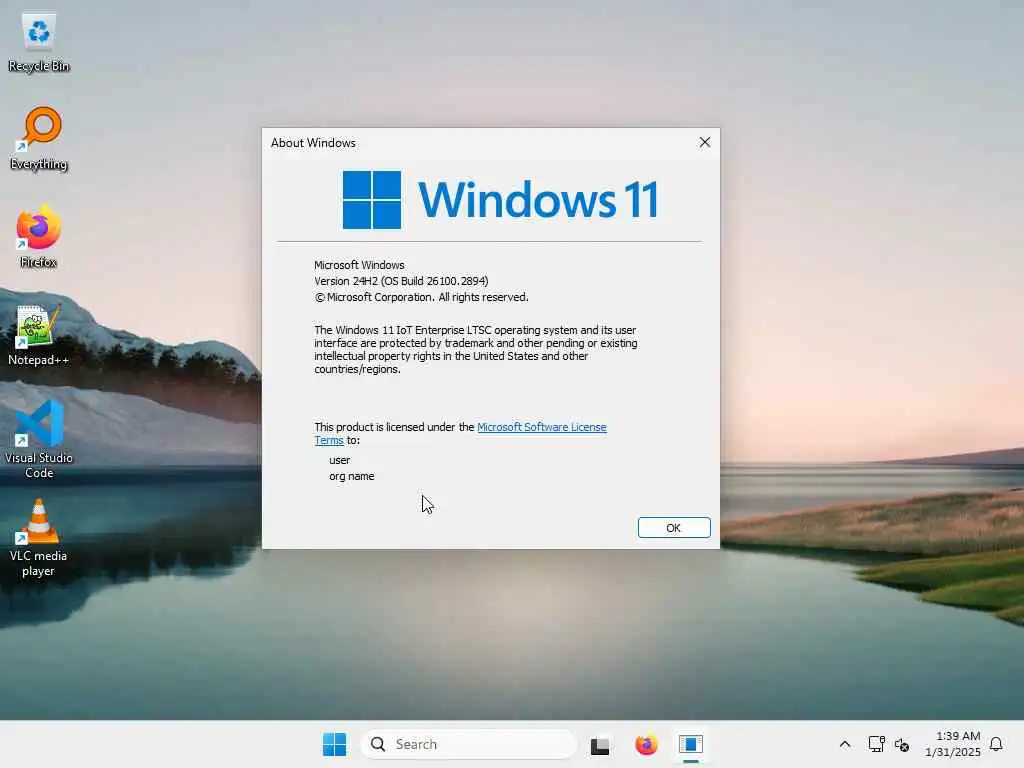
Task: Select the Notepad++ desktop icon
Action: [x=39, y=335]
